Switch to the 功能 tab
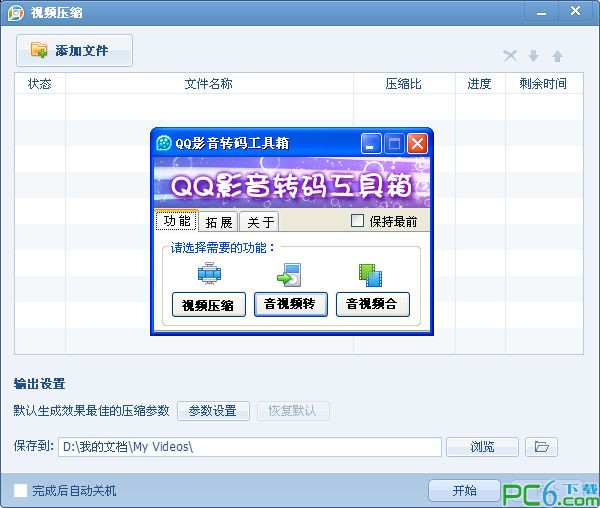The image size is (600, 508). tap(176, 221)
